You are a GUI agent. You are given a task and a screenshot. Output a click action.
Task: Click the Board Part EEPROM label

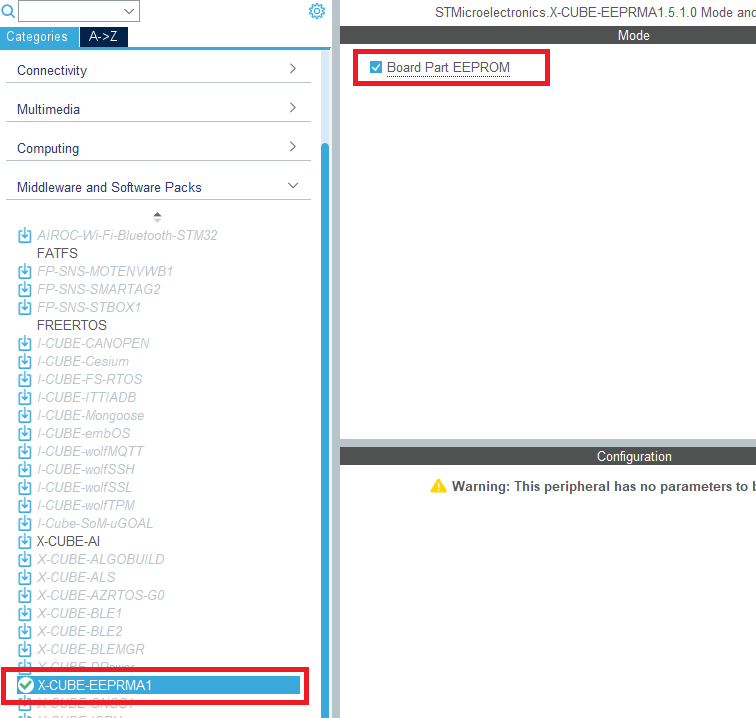[448, 68]
